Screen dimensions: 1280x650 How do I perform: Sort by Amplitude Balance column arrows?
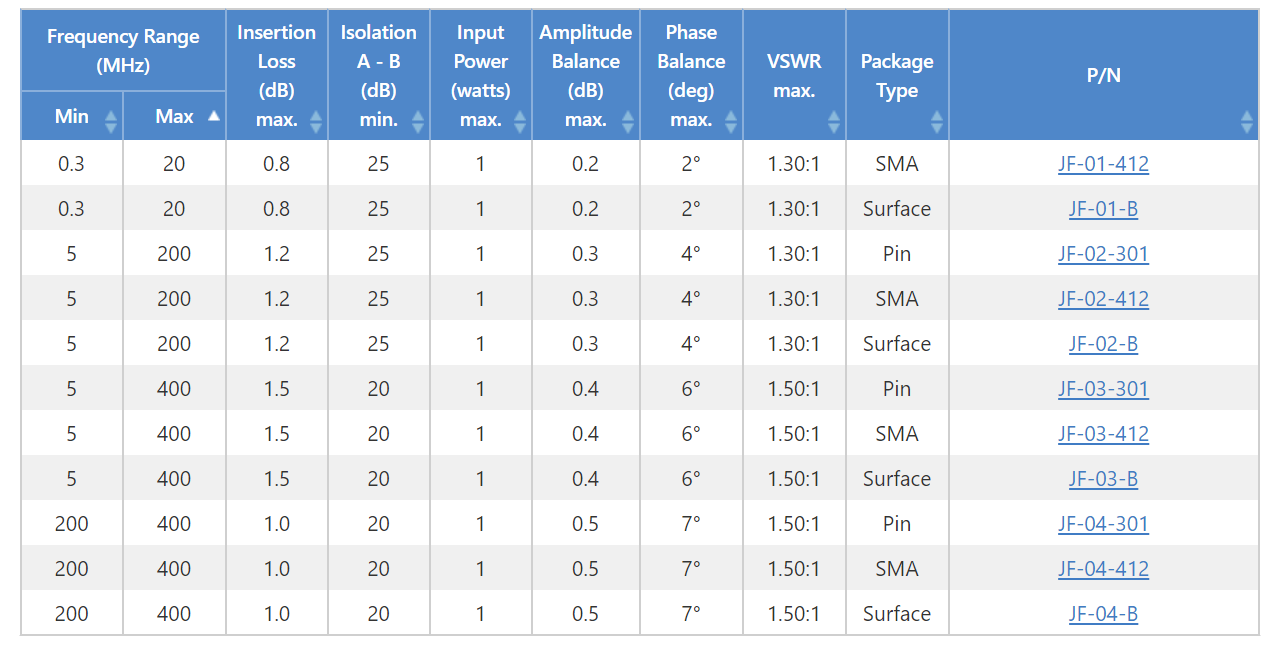click(x=628, y=122)
